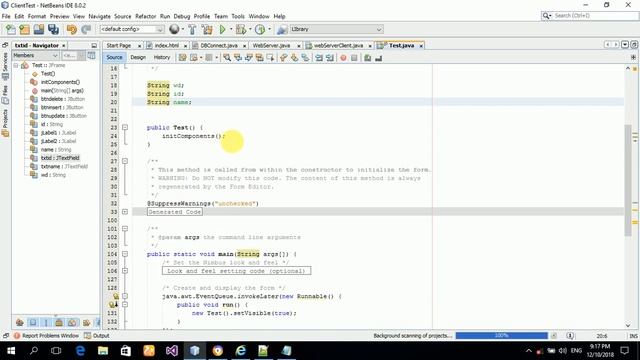Screen dimensions: 640x360
Task: Click the Build Project hammer icon
Action: click(192, 29)
